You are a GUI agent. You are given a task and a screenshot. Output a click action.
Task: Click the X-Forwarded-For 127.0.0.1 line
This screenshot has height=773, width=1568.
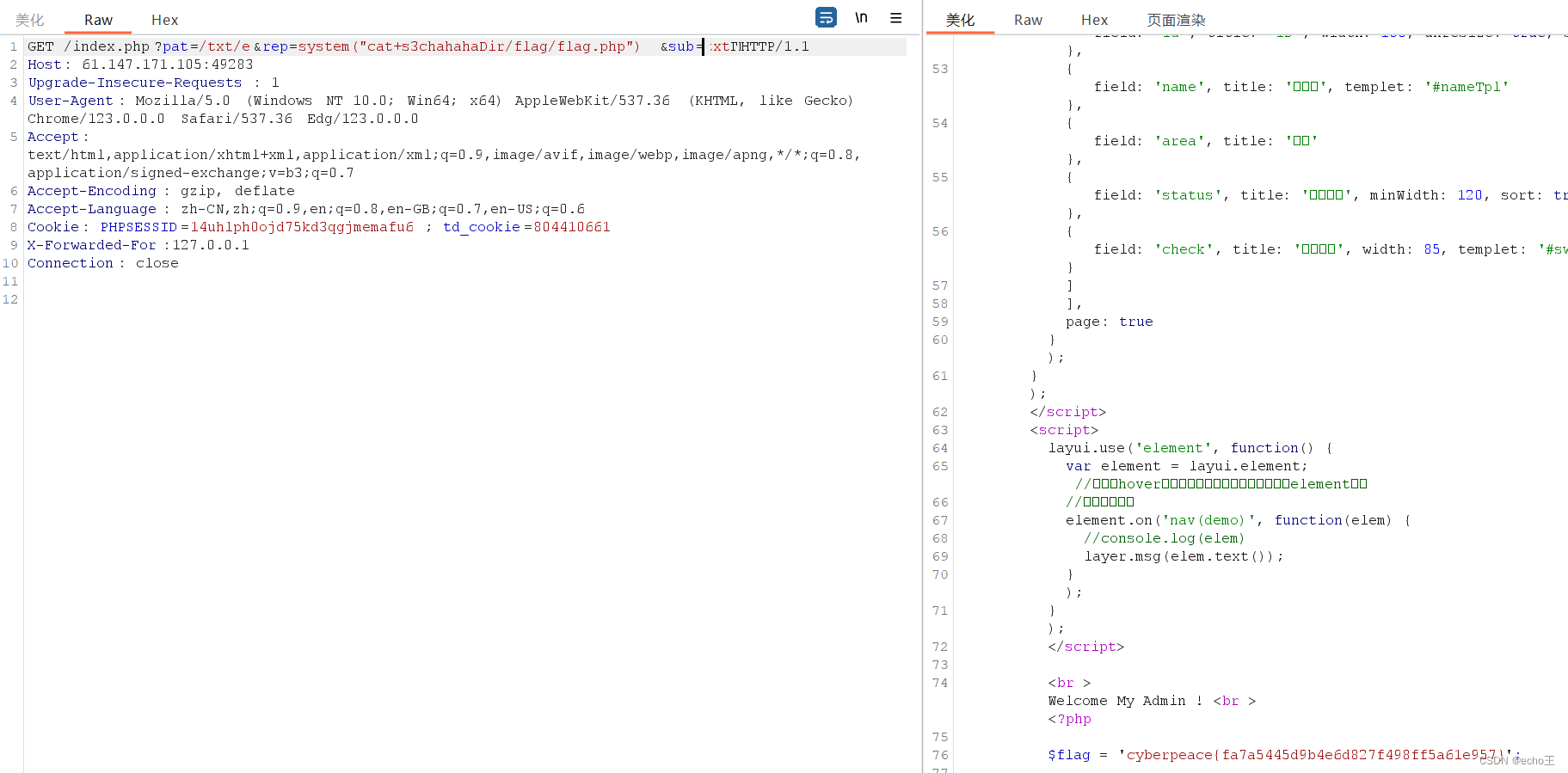(x=138, y=245)
